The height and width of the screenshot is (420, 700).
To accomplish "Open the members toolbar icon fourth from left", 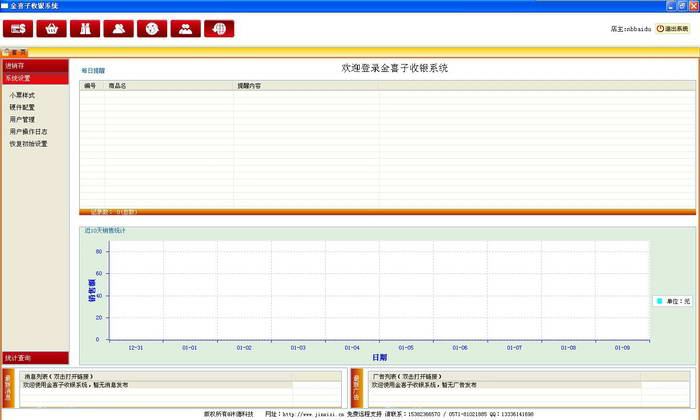I will pos(118,29).
